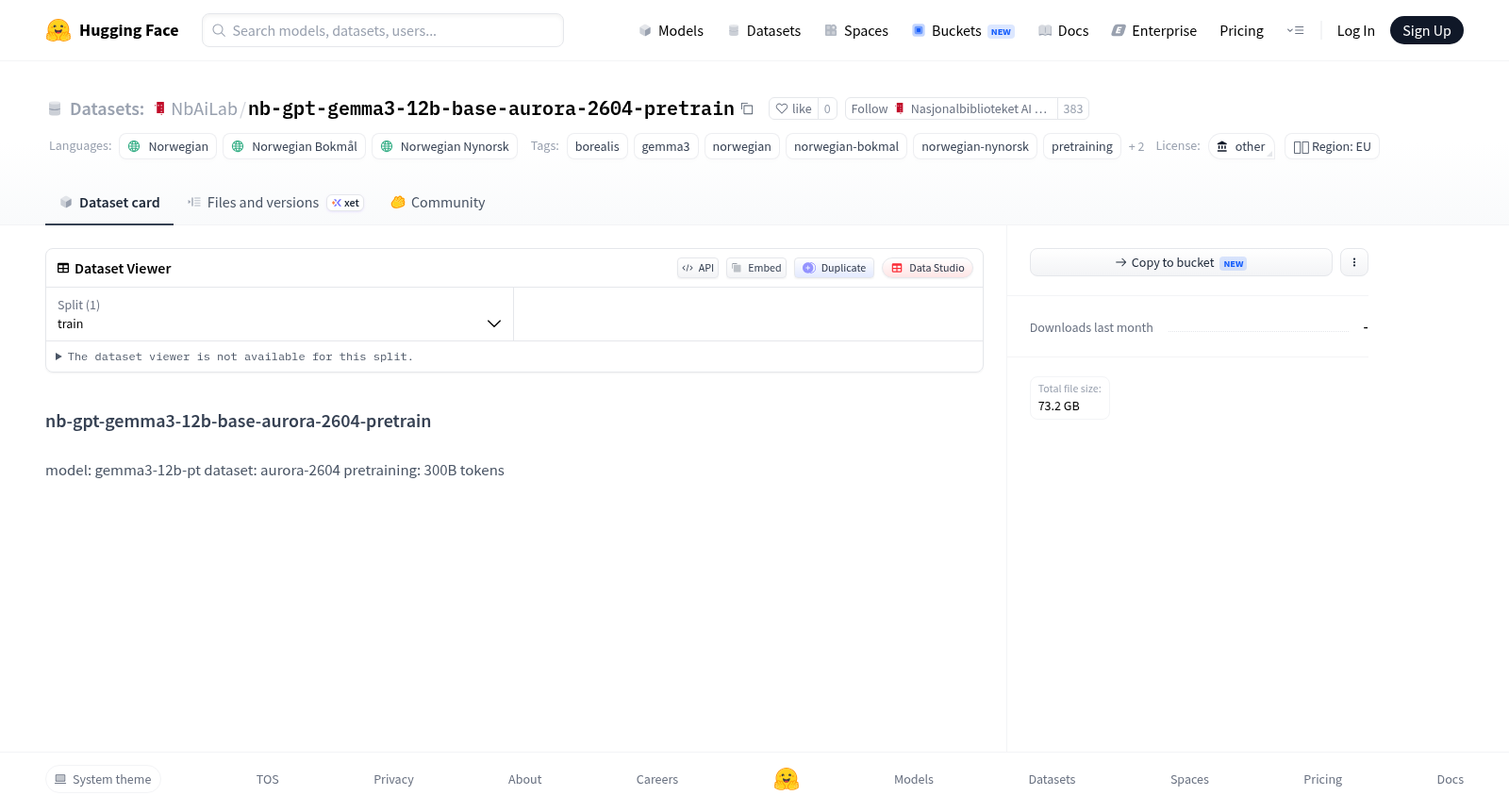The height and width of the screenshot is (812, 1509).
Task: Click Copy to bucket button
Action: (1181, 262)
